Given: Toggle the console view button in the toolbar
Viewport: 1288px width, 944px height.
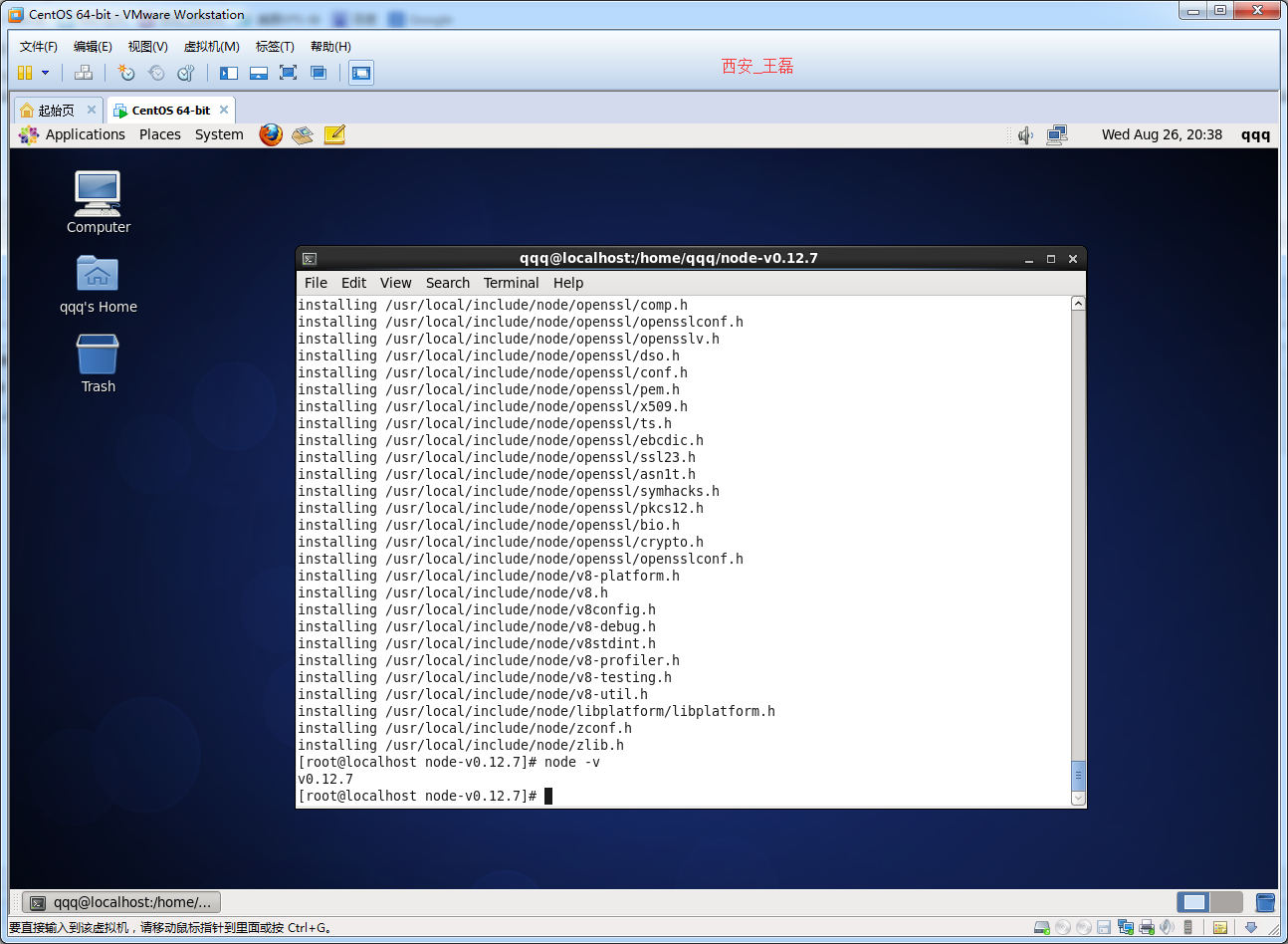Looking at the screenshot, I should point(360,72).
